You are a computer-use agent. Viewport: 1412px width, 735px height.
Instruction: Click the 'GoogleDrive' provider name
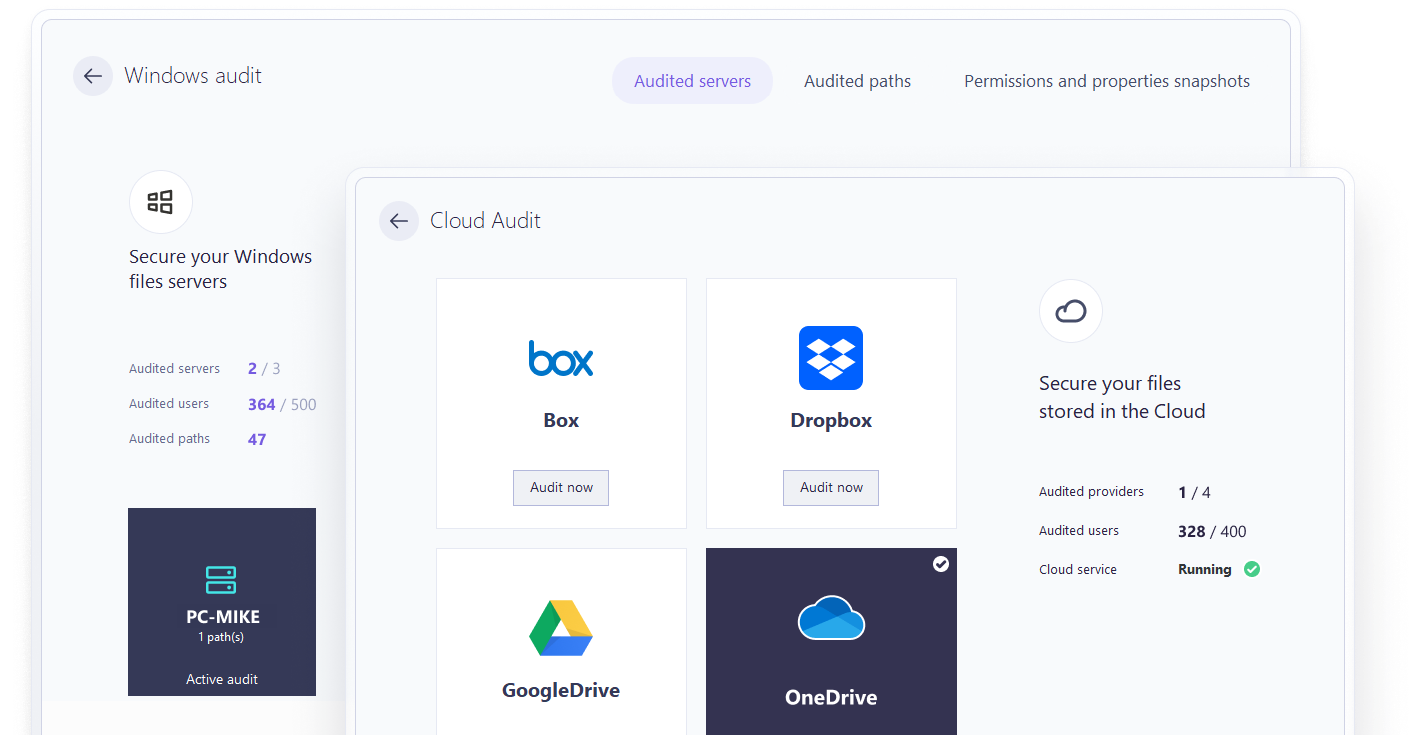coord(561,690)
